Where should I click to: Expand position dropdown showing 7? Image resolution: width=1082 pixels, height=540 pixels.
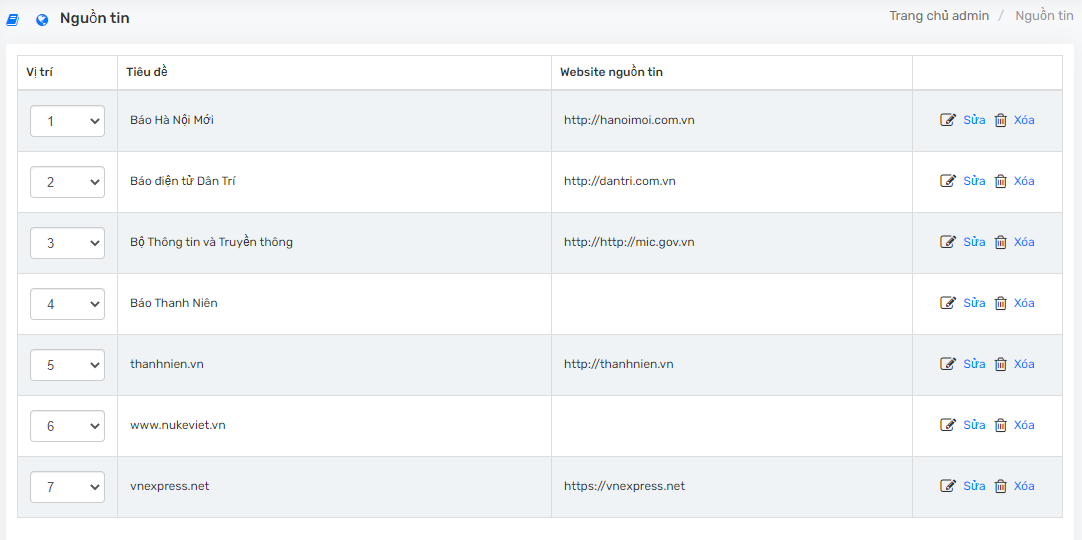point(68,487)
